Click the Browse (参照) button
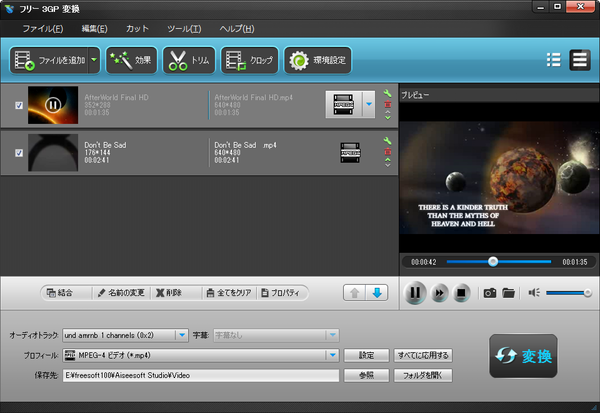 [366, 375]
